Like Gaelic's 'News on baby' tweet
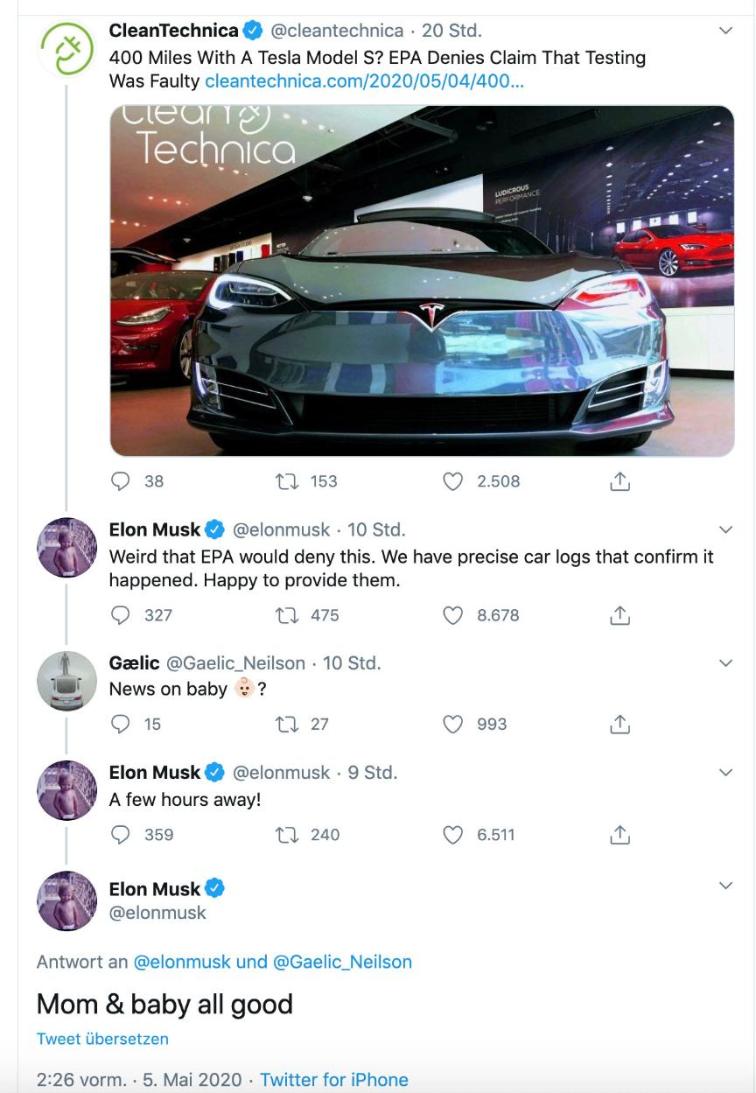 [x=453, y=724]
